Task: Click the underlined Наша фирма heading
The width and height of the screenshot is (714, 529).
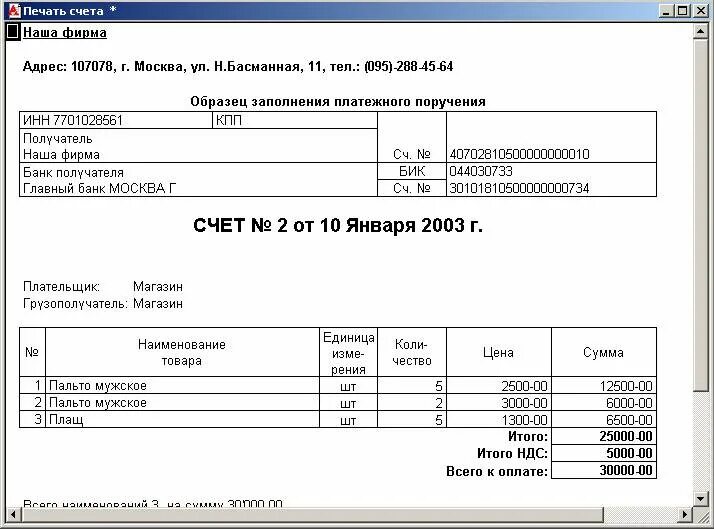Action: tap(65, 33)
